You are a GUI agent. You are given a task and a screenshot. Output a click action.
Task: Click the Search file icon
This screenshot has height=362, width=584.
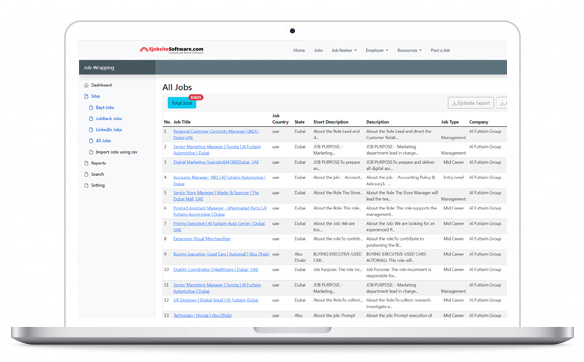86,175
